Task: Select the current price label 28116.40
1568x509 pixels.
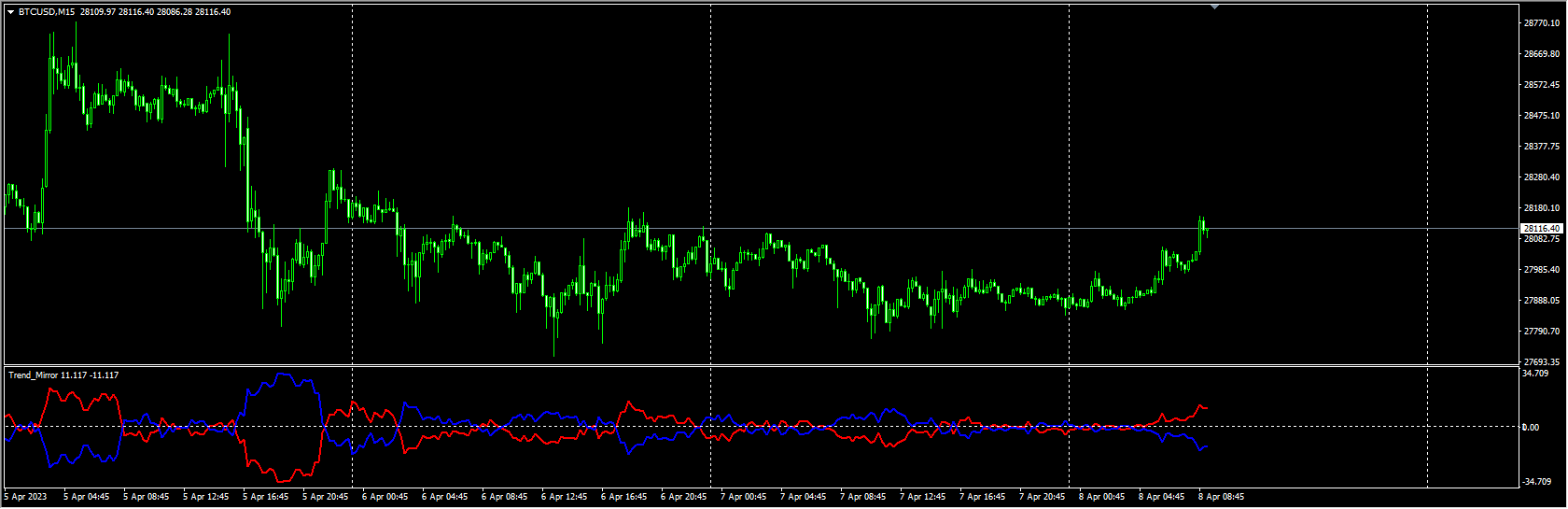Action: pyautogui.click(x=1541, y=228)
